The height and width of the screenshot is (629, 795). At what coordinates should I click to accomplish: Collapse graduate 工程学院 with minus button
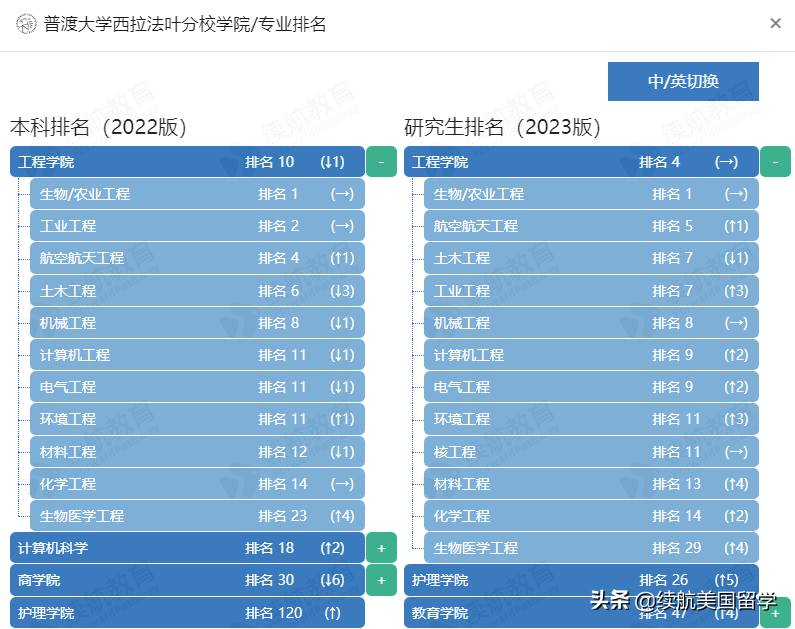775,162
